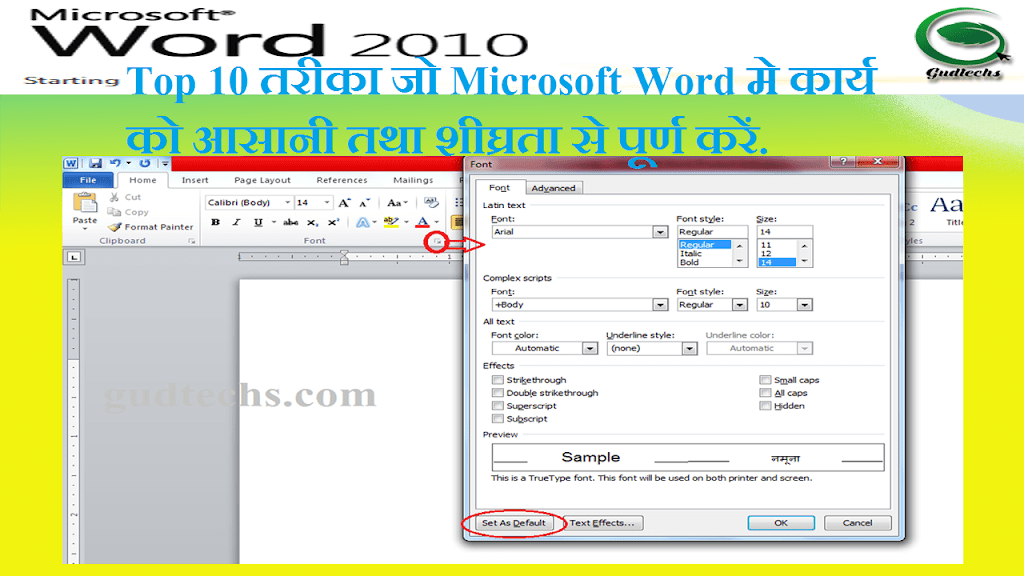Select Bold in Font style list
The height and width of the screenshot is (576, 1024).
[x=689, y=262]
